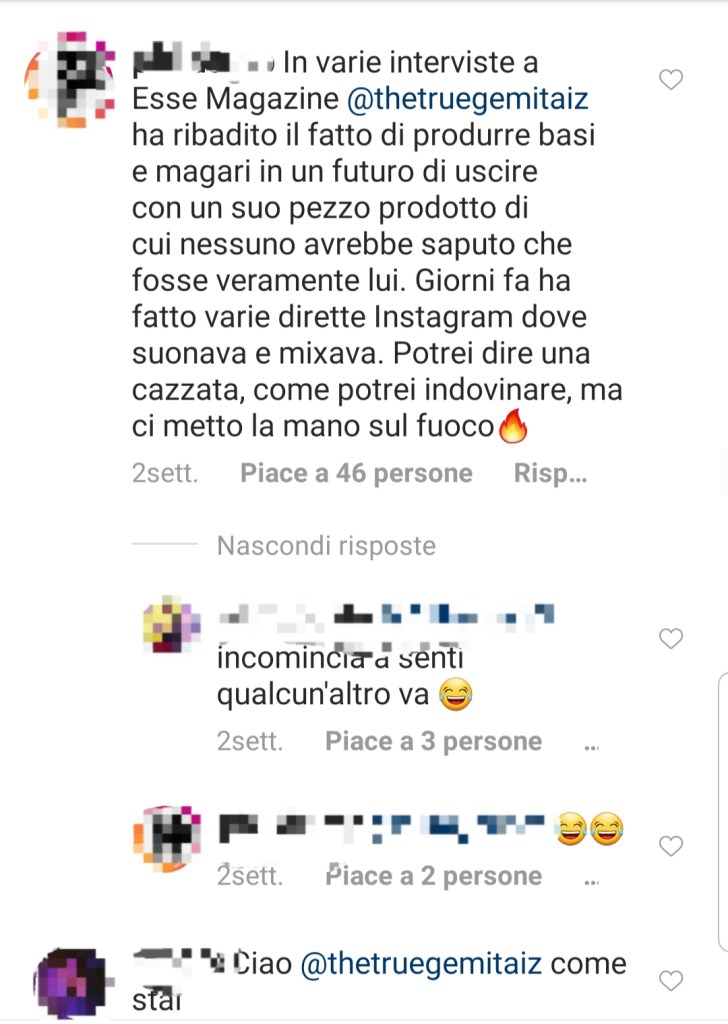The height and width of the screenshot is (1024, 728).
Task: Open blurred username of the first reply
Action: (387, 617)
